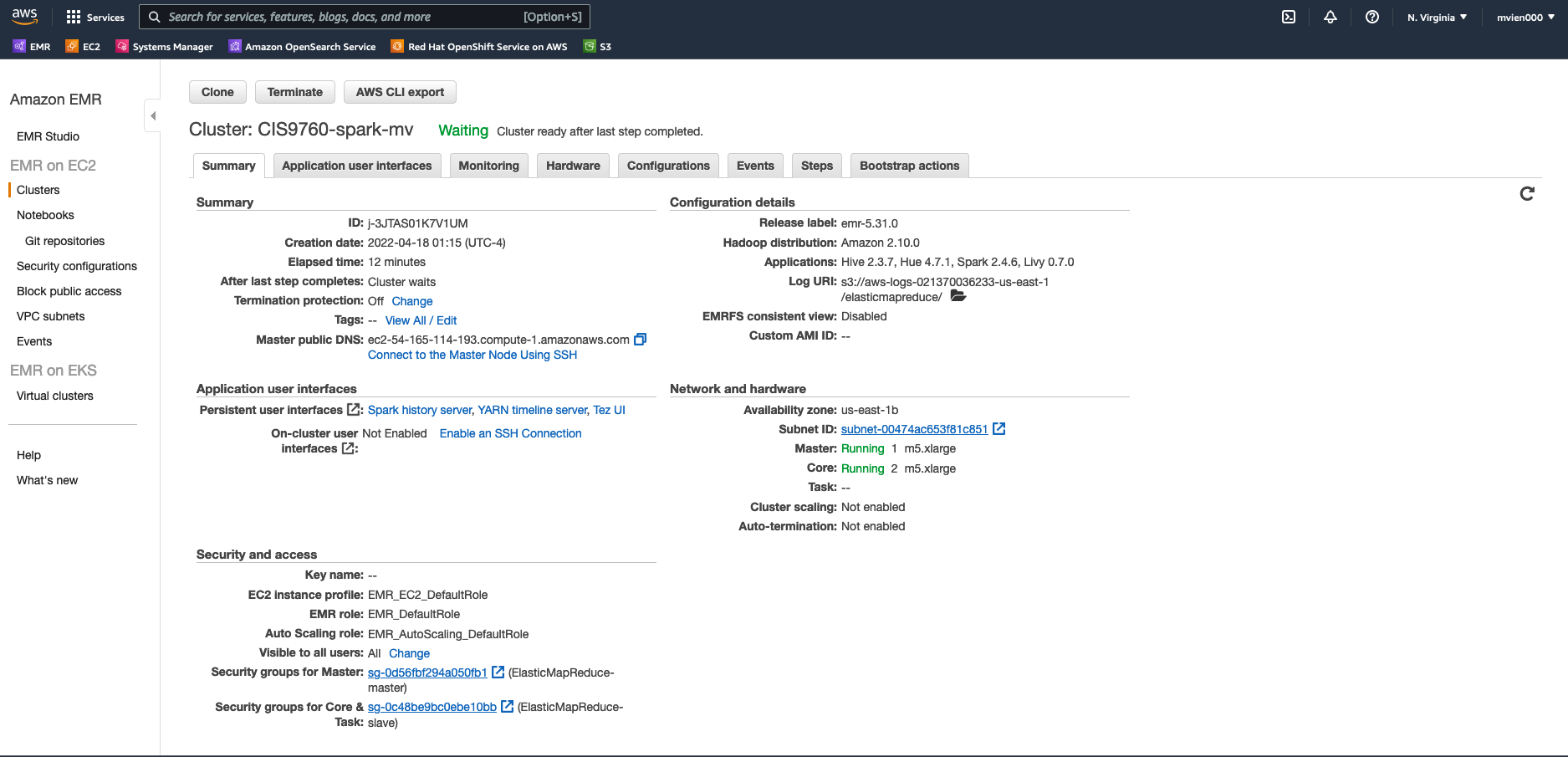Open Events in the sidebar
1568x757 pixels.
coord(34,341)
